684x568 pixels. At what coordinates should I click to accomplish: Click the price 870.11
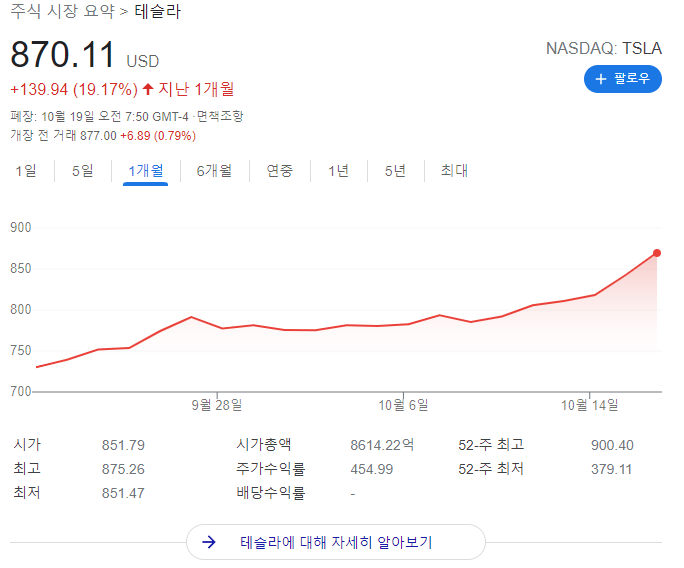62,55
